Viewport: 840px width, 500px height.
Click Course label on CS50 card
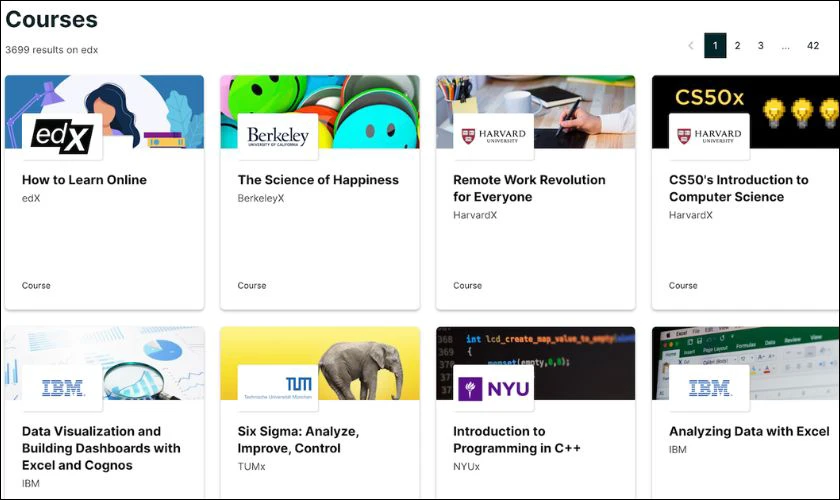click(x=683, y=286)
